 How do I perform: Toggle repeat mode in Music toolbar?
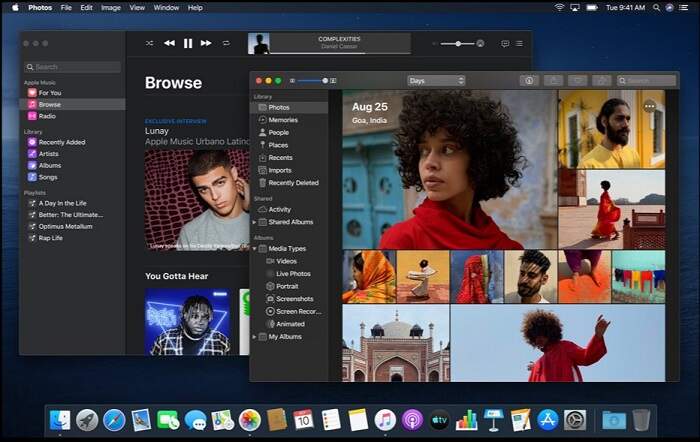[226, 43]
